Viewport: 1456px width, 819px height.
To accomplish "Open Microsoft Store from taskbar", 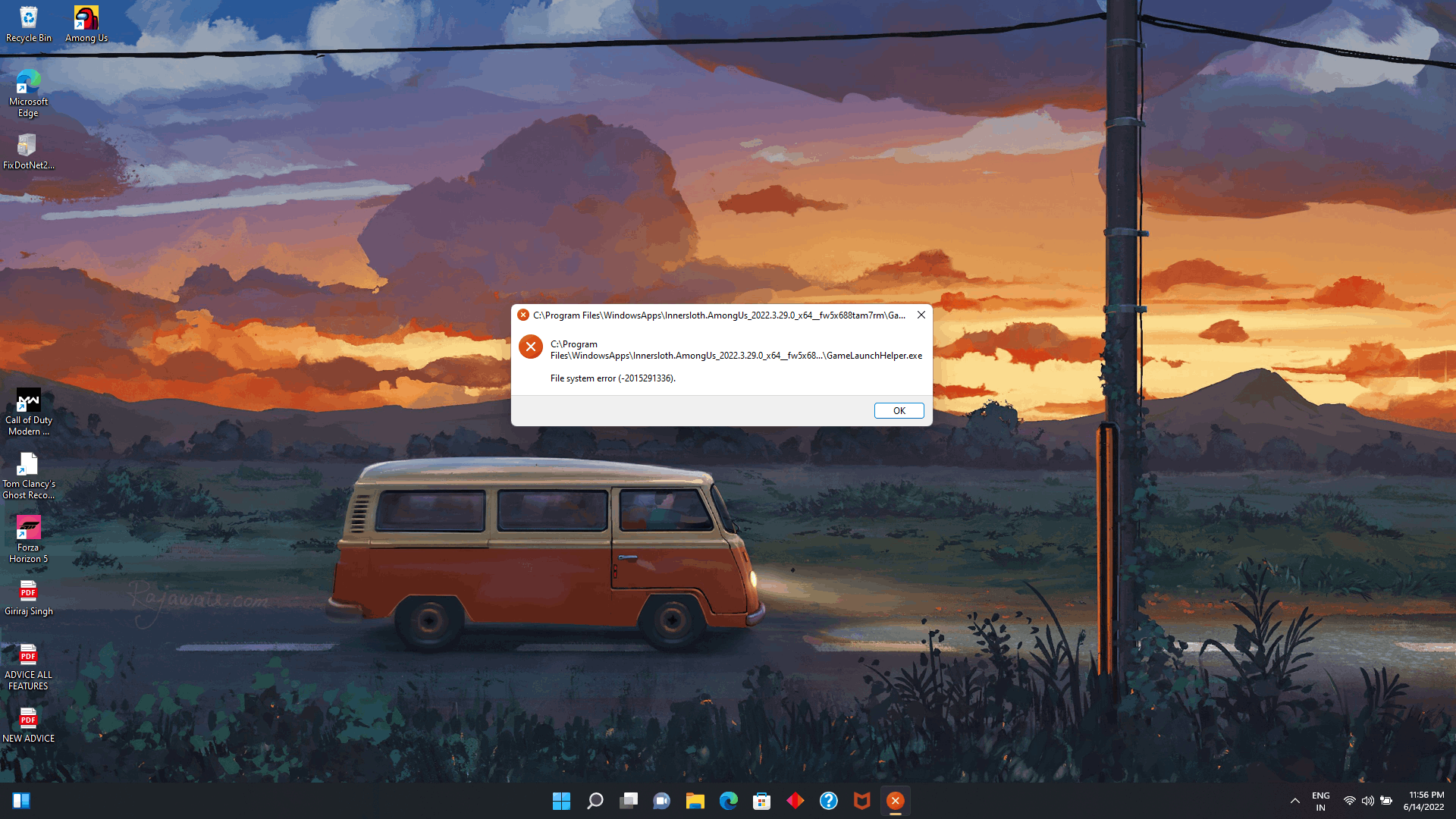I will [762, 801].
